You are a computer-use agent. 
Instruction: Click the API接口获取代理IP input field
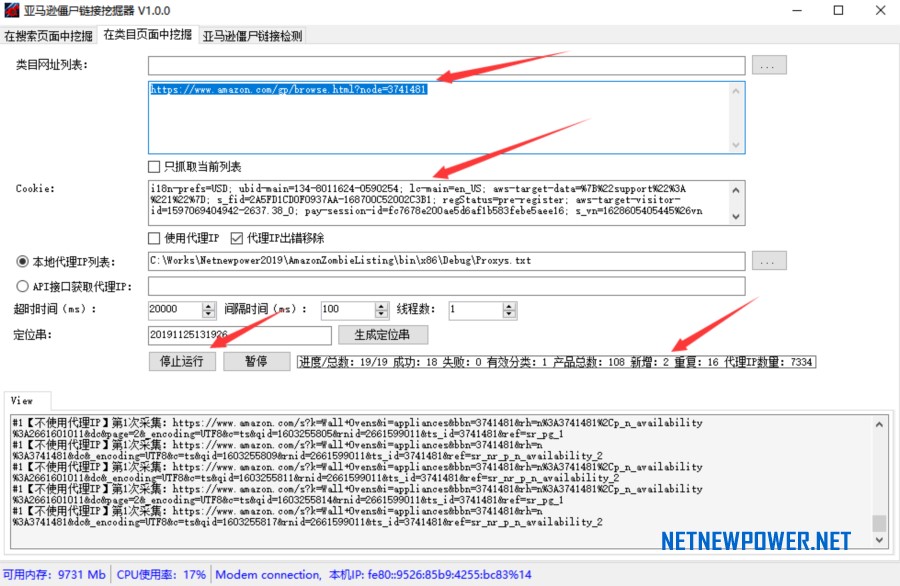click(x=447, y=286)
